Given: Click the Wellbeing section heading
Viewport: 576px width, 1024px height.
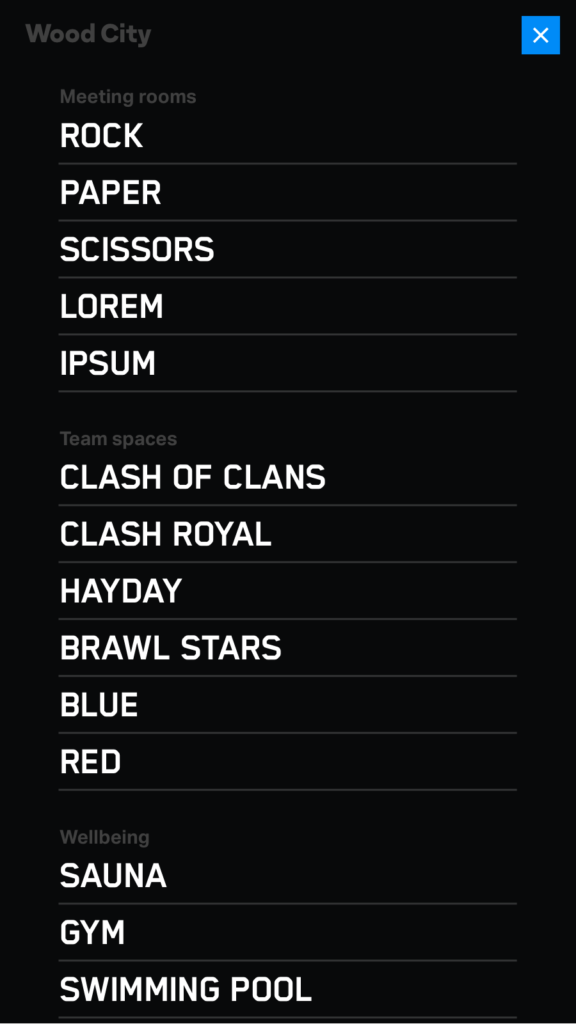Looking at the screenshot, I should pos(104,837).
